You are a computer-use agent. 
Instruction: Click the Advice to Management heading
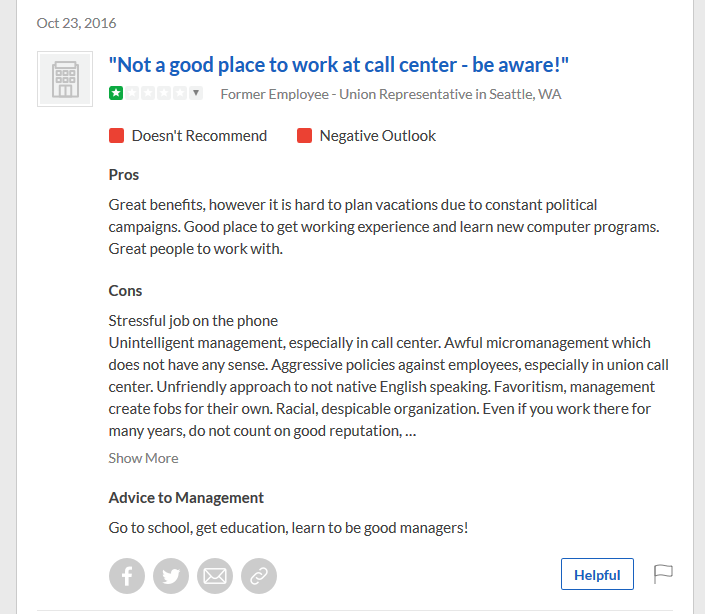click(x=186, y=498)
